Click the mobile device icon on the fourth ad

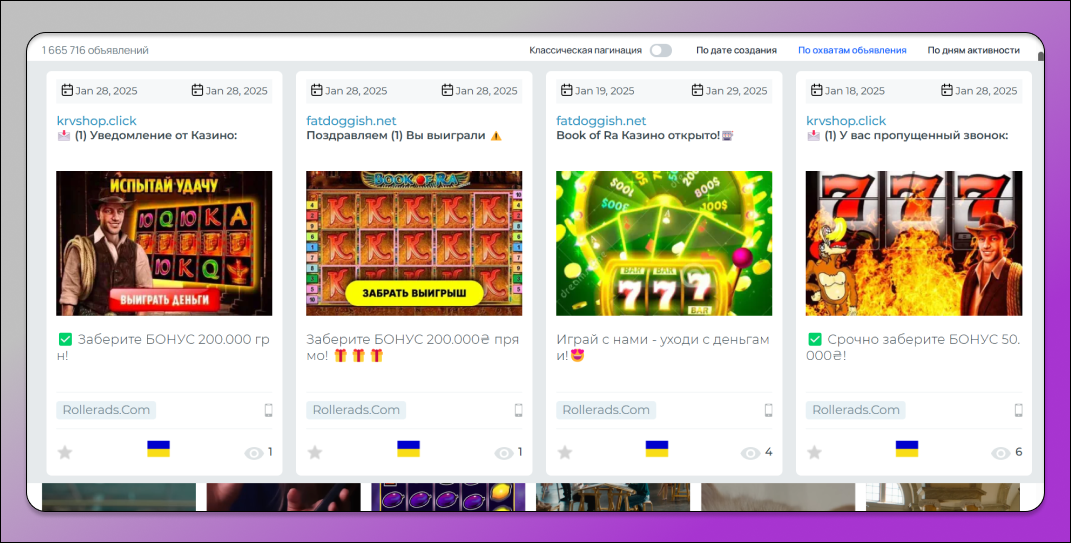click(x=1018, y=410)
